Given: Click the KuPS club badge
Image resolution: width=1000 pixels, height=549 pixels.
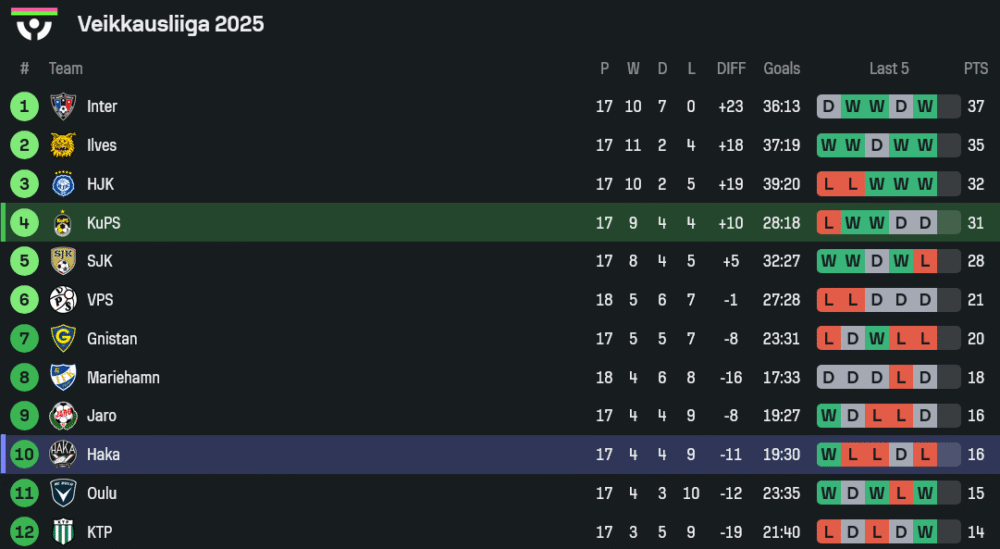Looking at the screenshot, I should pyautogui.click(x=63, y=223).
